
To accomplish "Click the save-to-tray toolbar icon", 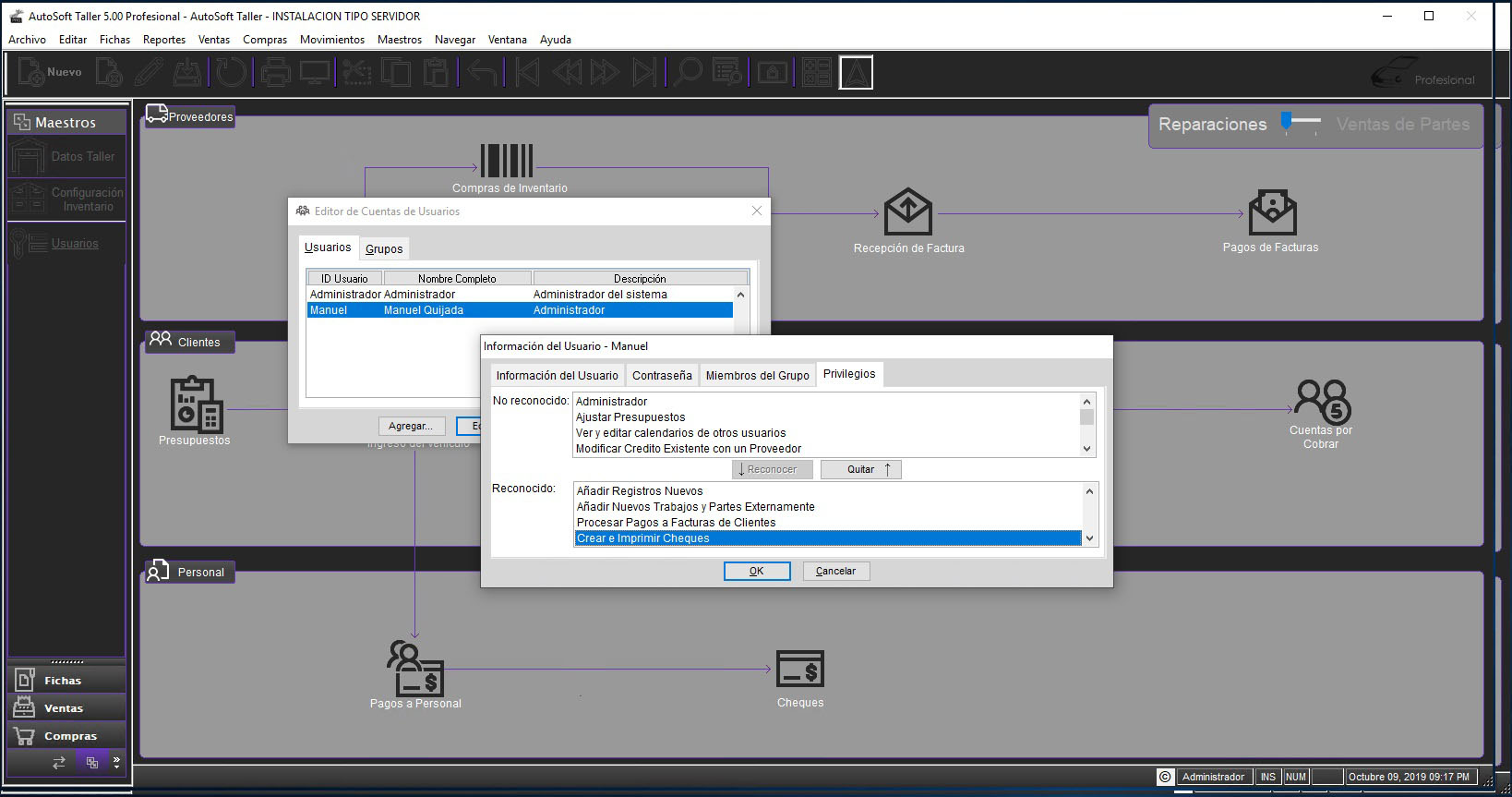I will click(187, 72).
